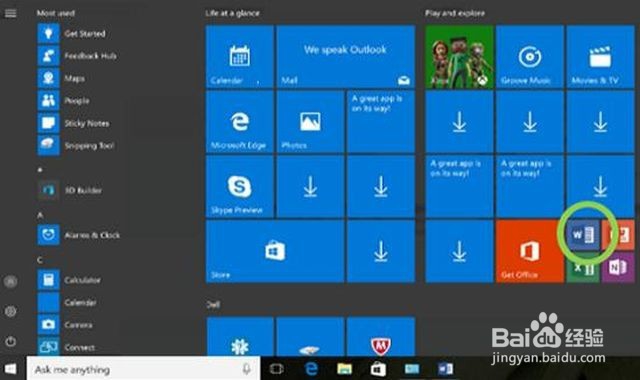The height and width of the screenshot is (380, 640).
Task: Open the Photos tile
Action: 310,122
